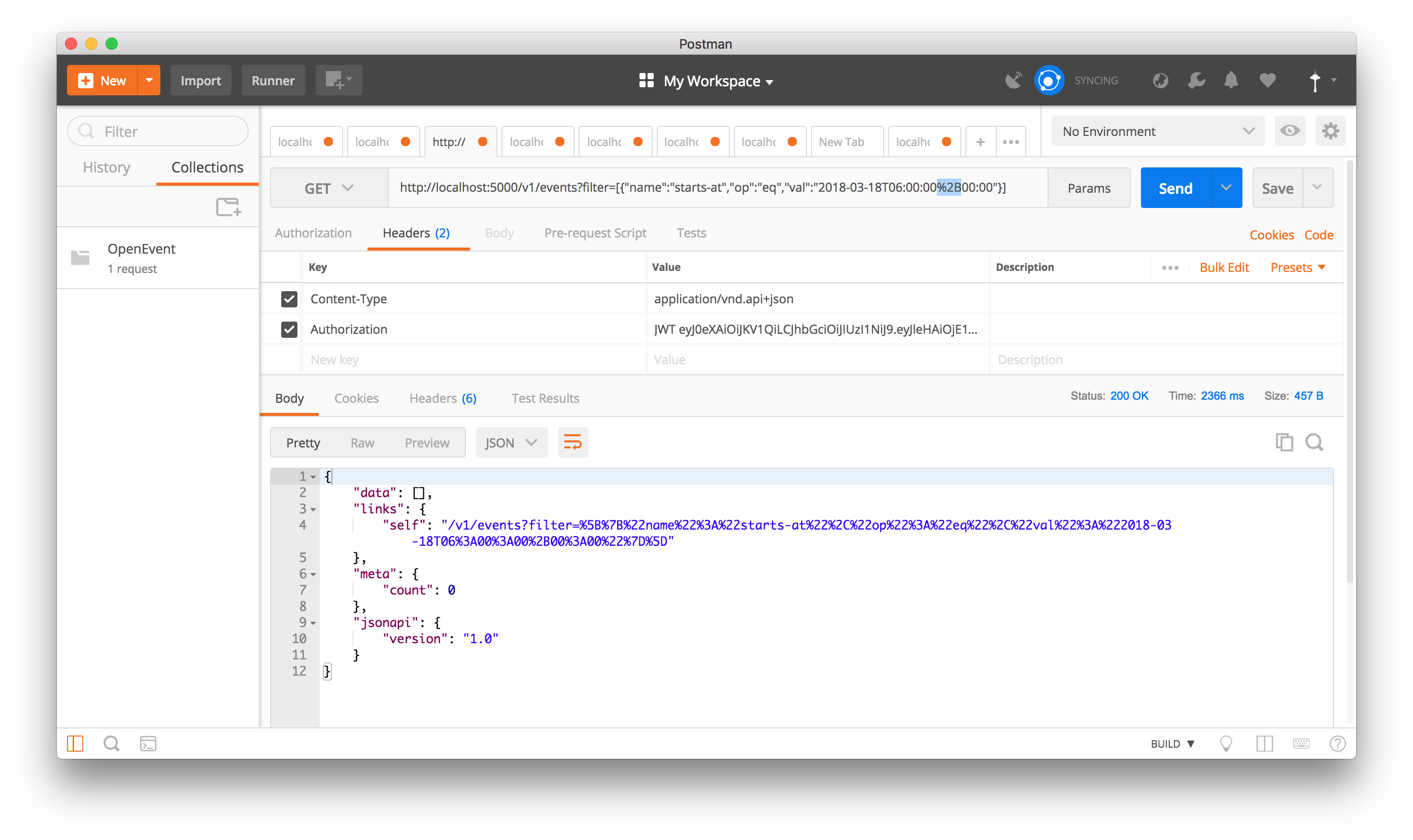Open the request Tests tab
This screenshot has width=1413, height=840.
(691, 233)
